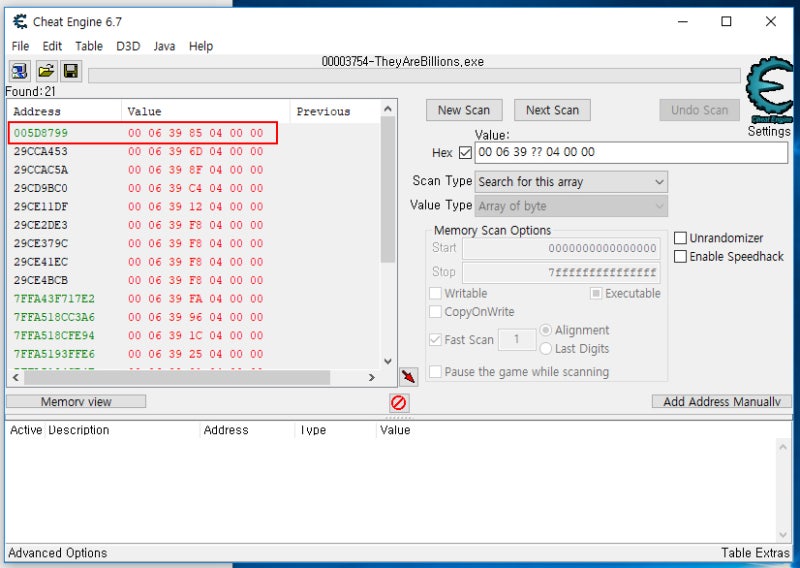Open the File menu
Screen dimensions: 800x568
[x=20, y=46]
